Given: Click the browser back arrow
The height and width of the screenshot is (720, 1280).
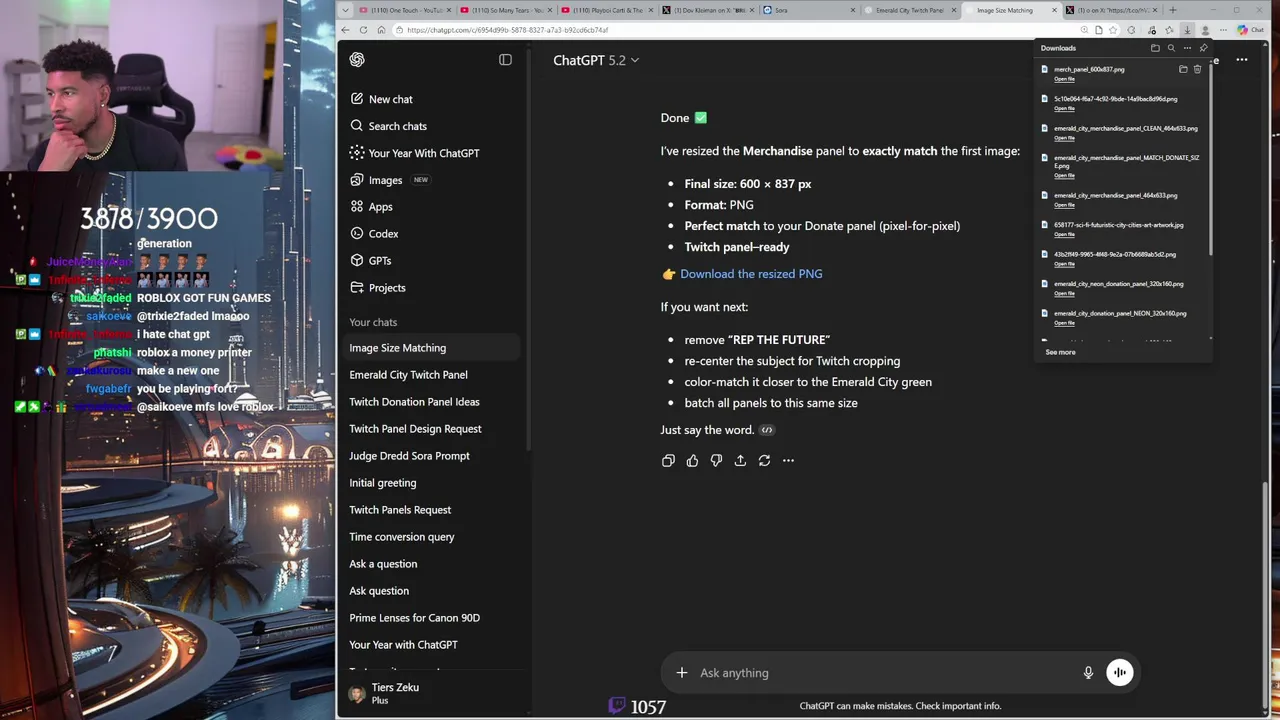Looking at the screenshot, I should (345, 30).
